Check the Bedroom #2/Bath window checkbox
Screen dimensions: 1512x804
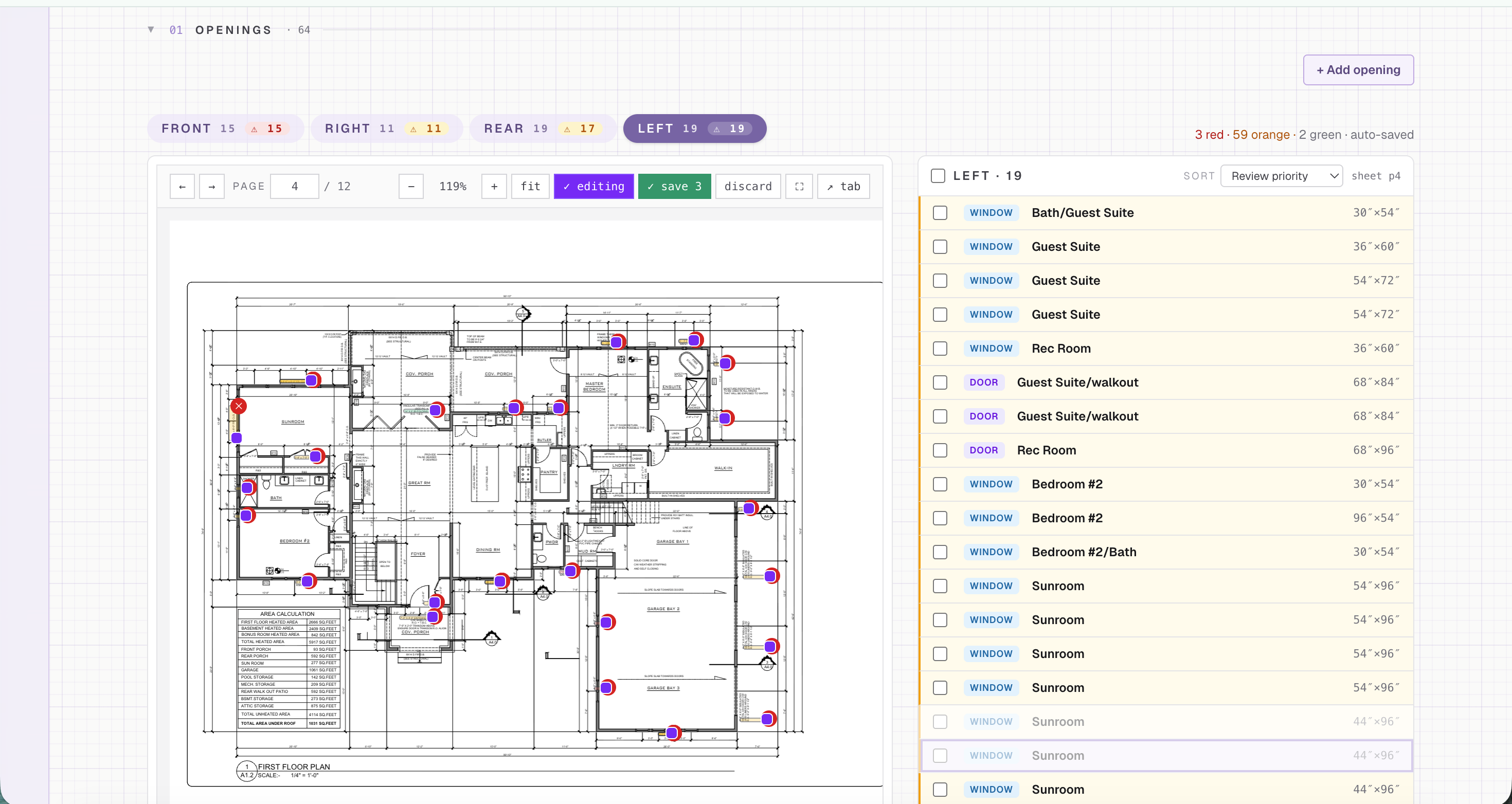pyautogui.click(x=940, y=552)
